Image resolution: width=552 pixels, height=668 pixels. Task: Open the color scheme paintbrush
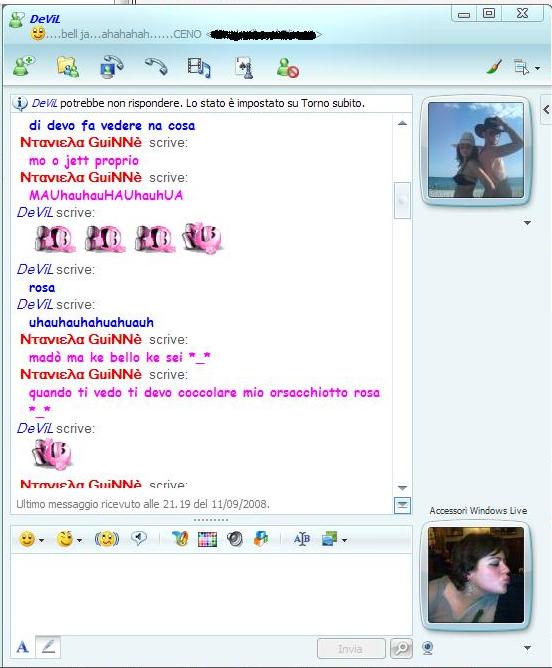(x=494, y=67)
